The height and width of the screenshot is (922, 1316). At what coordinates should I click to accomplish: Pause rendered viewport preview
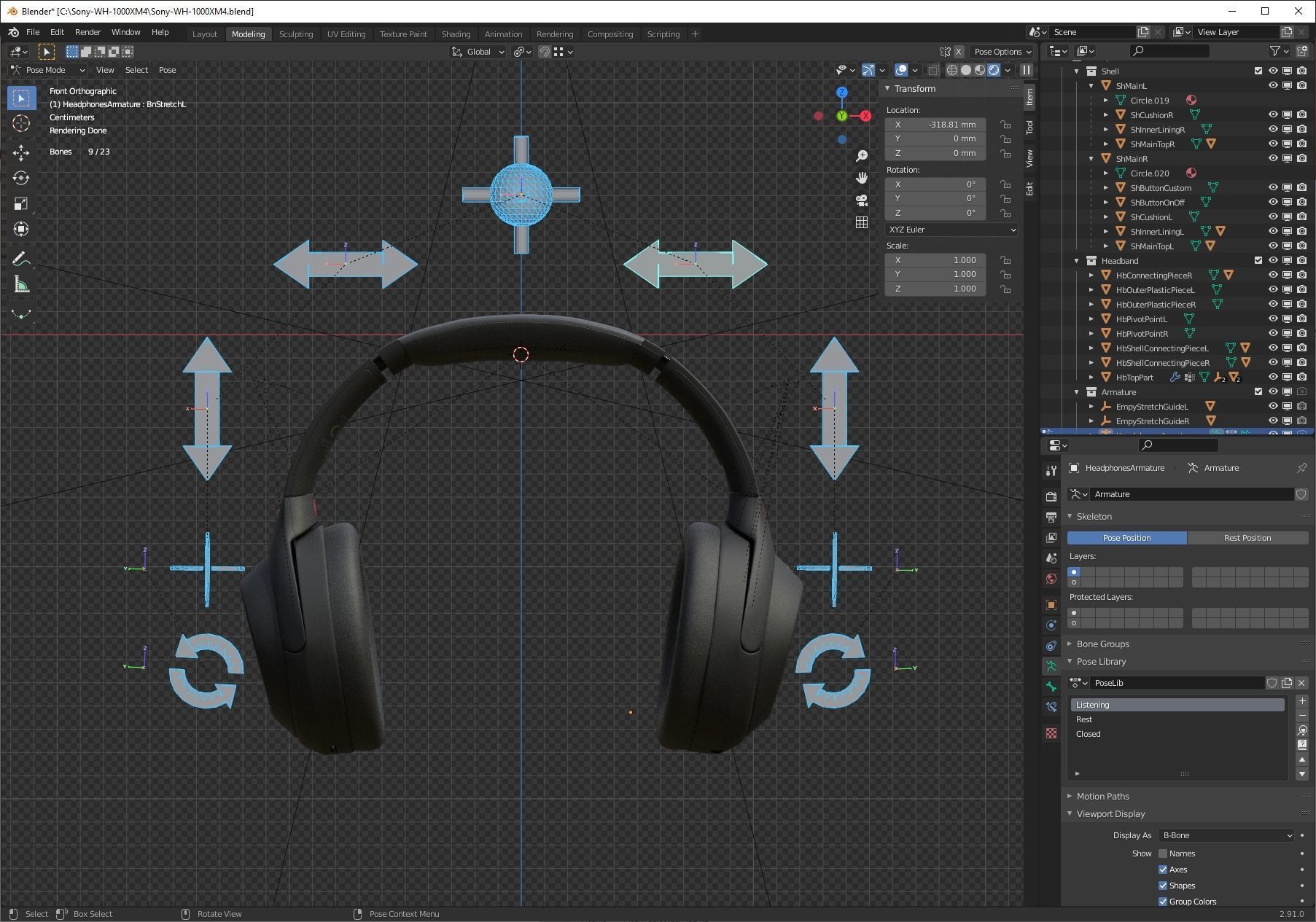tap(1026, 70)
